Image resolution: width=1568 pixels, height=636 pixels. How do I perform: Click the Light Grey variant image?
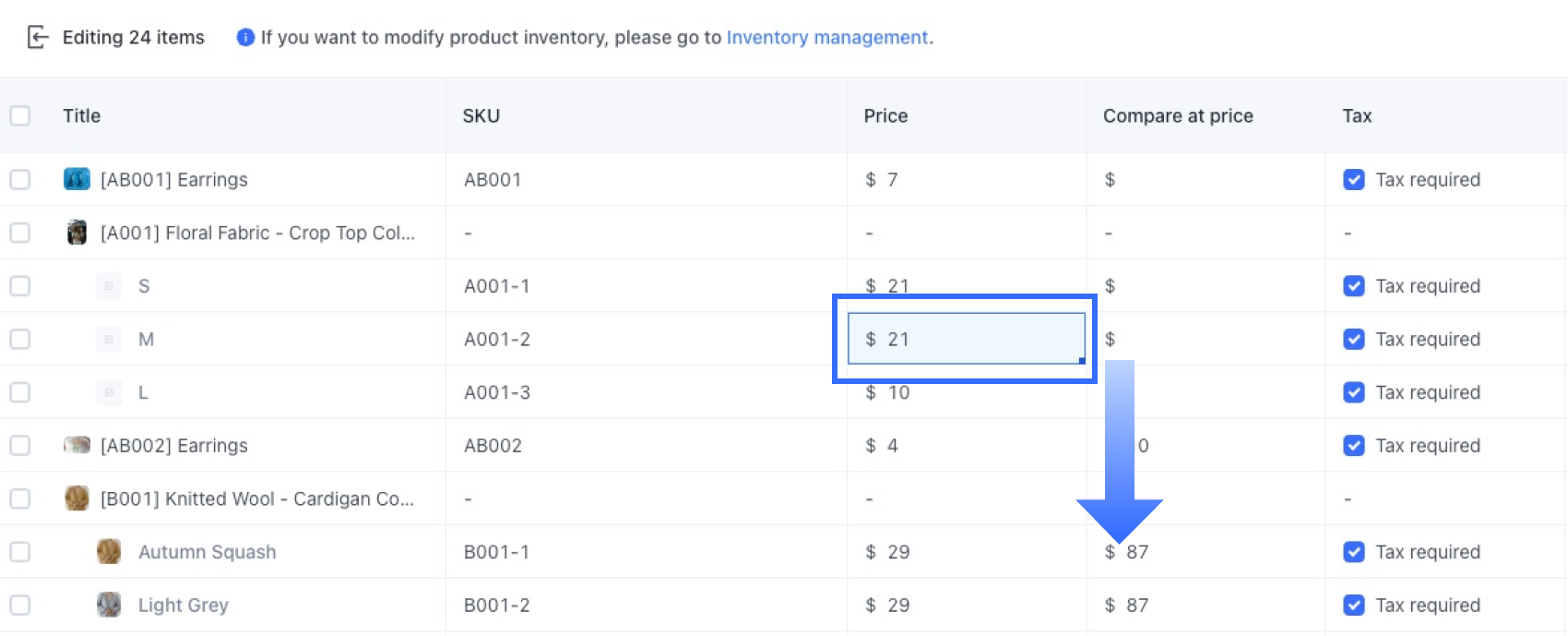109,605
